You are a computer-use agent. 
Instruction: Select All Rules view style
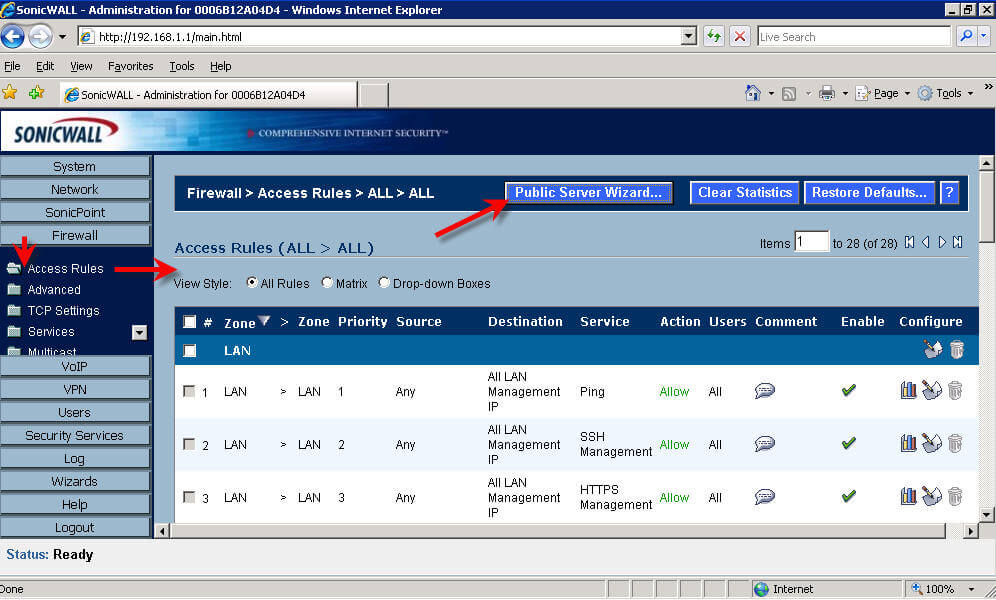tap(252, 283)
